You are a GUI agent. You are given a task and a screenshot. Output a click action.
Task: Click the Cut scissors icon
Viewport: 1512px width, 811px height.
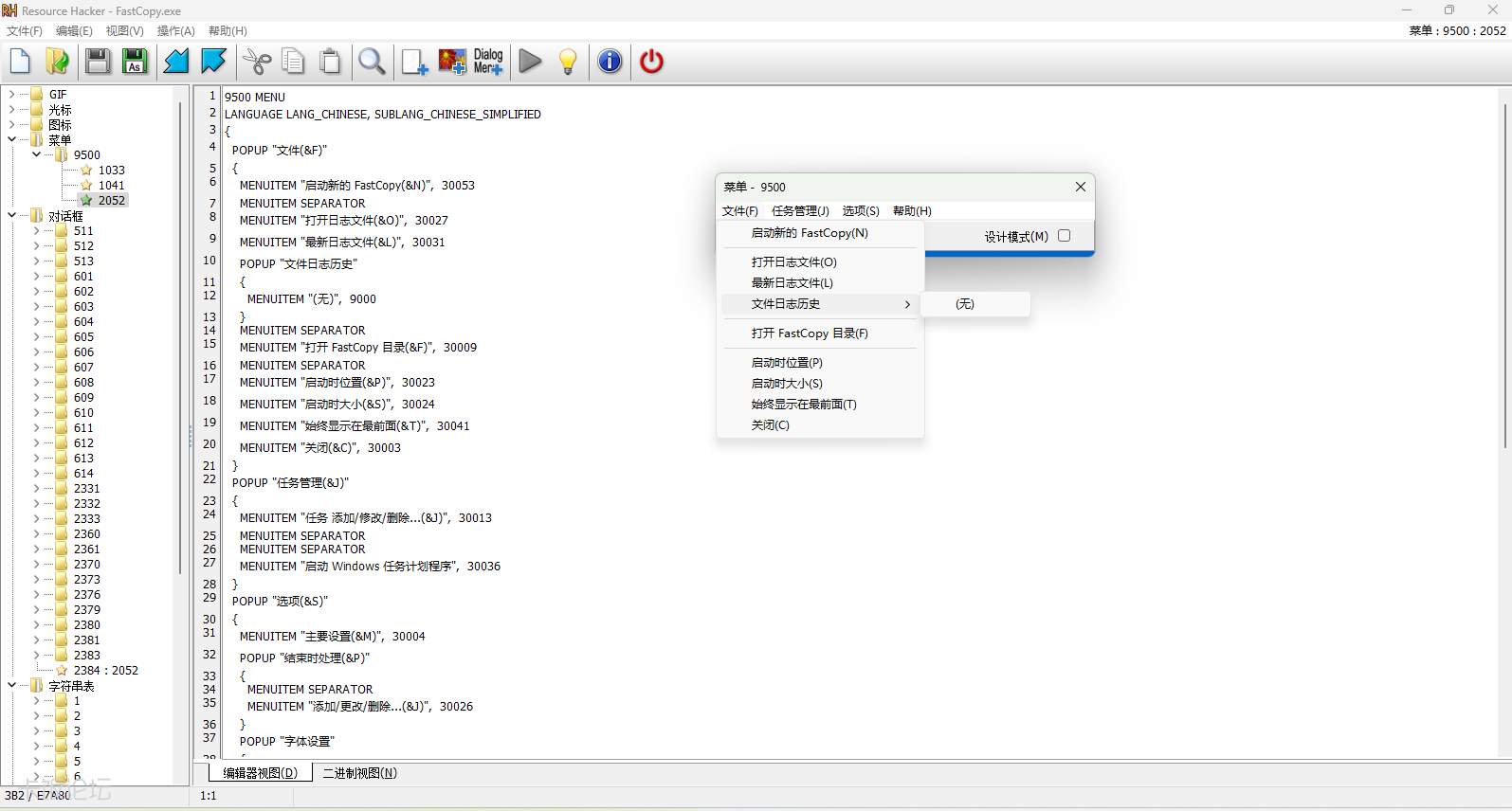point(257,62)
